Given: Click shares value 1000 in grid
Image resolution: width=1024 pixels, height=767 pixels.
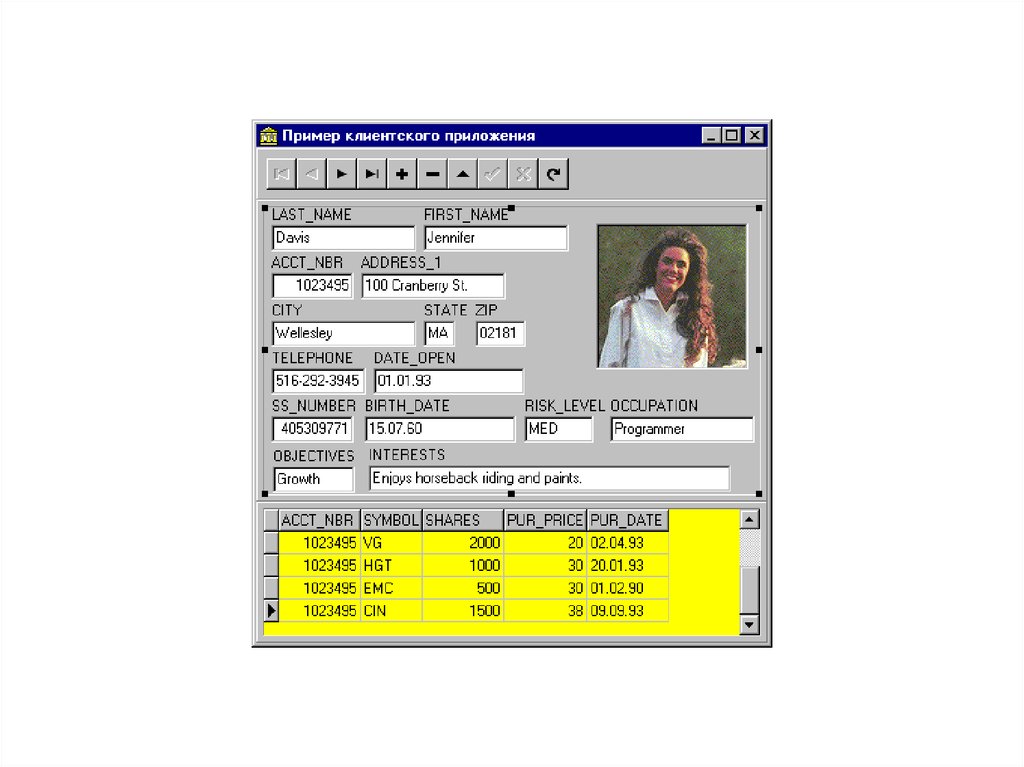Looking at the screenshot, I should click(463, 566).
